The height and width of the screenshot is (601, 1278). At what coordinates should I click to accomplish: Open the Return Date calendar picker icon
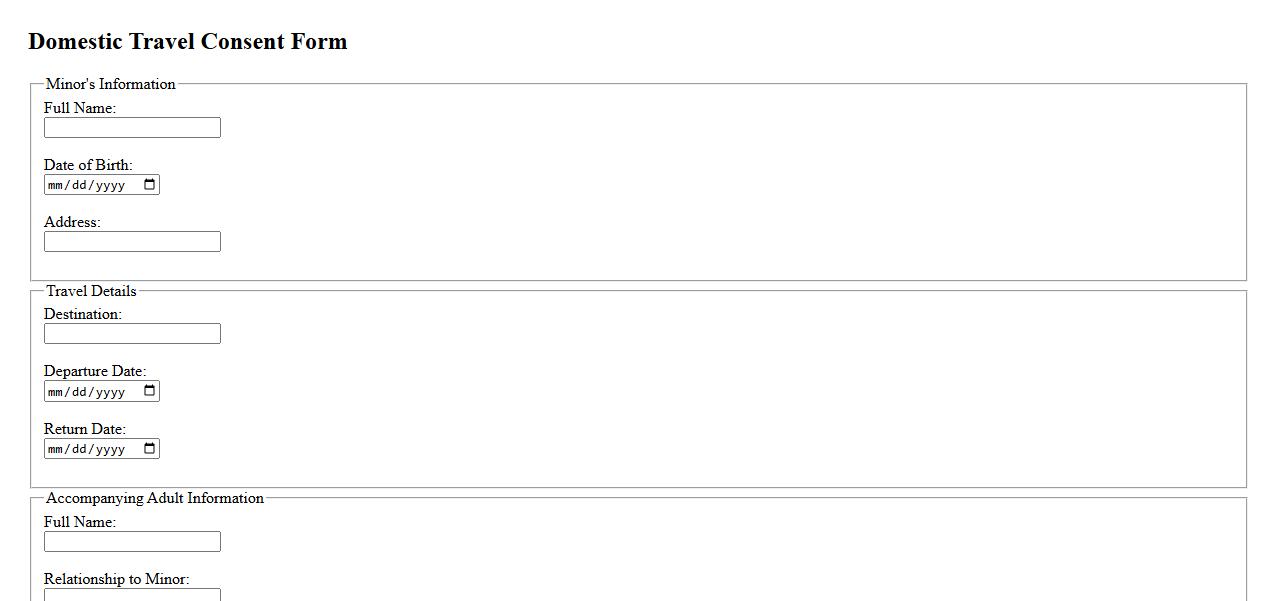tap(150, 448)
